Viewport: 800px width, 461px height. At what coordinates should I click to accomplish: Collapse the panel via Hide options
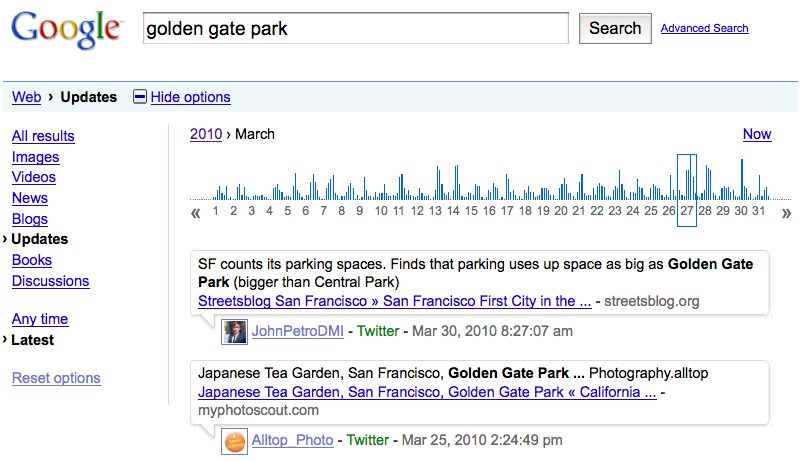coord(190,97)
